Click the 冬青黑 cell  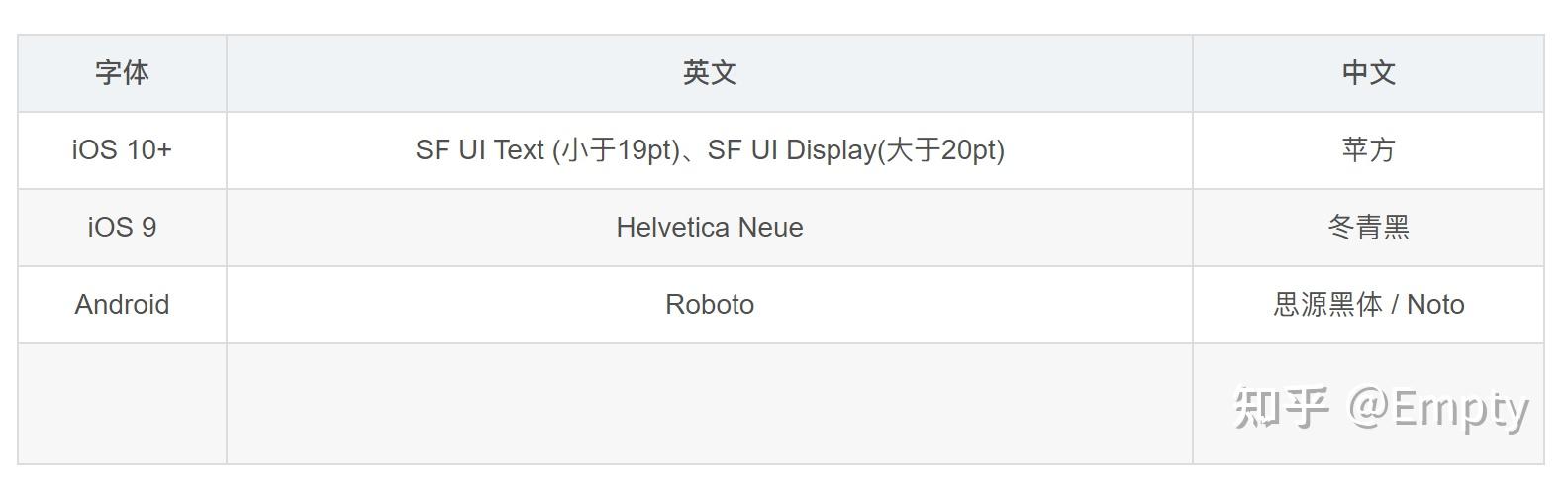pos(1368,228)
